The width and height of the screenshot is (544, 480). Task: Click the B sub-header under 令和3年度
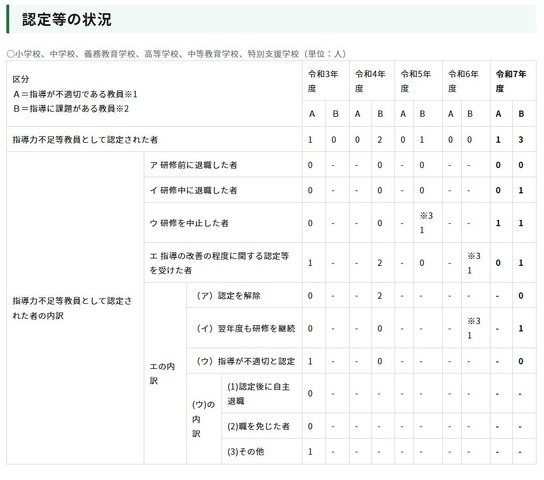(x=335, y=114)
